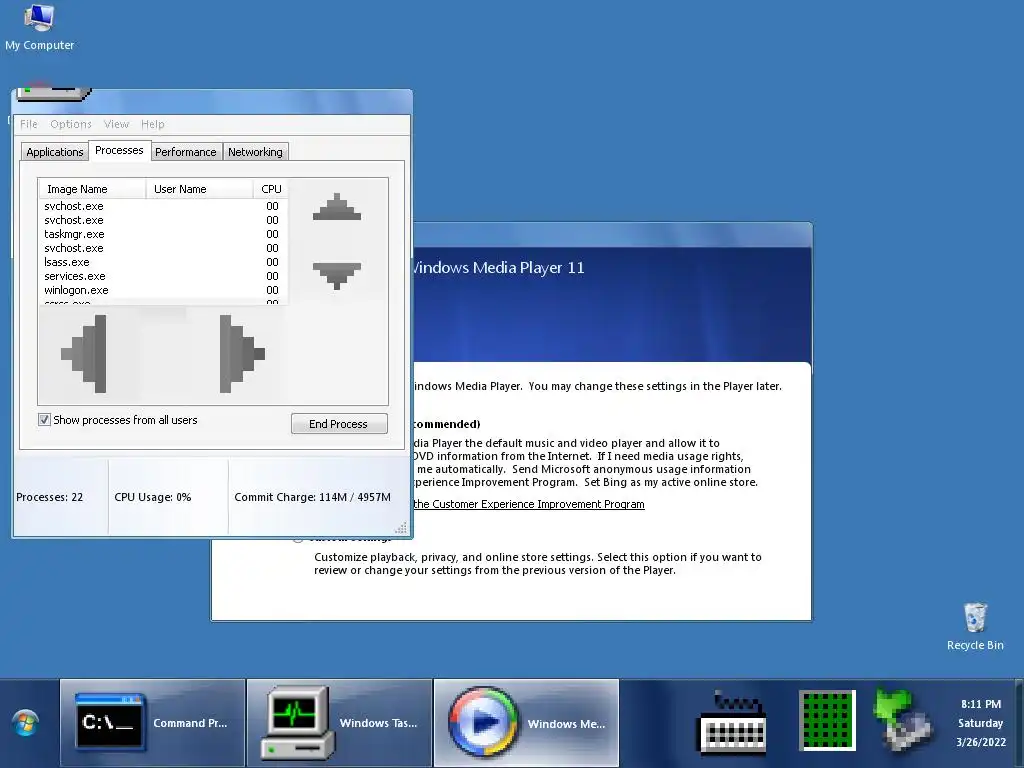The height and width of the screenshot is (768, 1024).
Task: Switch to Command Prompt taskbar button
Action: [x=153, y=723]
